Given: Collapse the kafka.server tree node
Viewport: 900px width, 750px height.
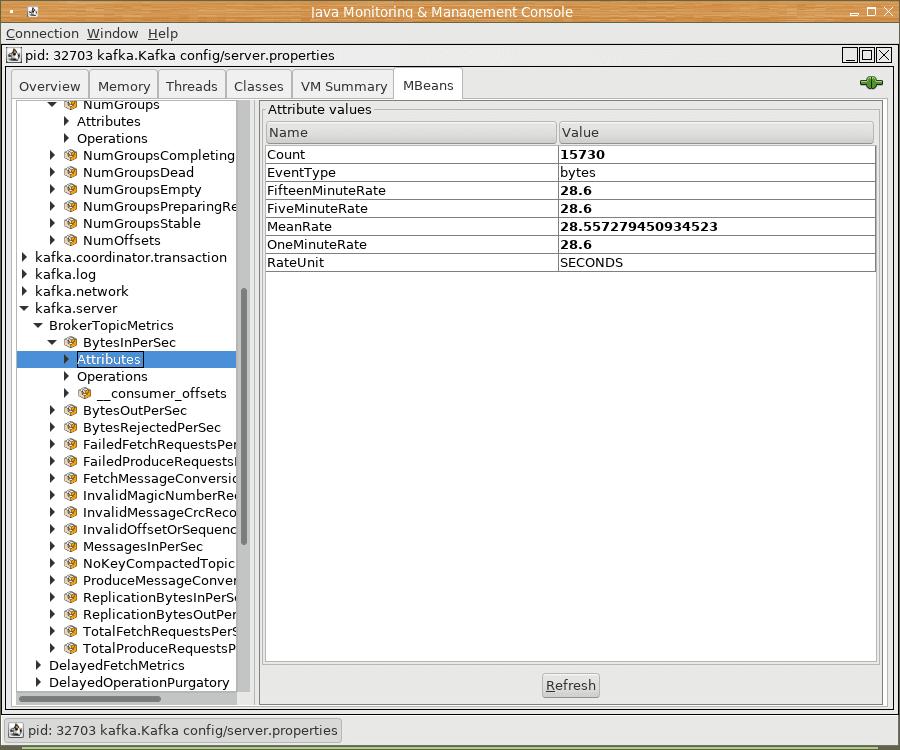Looking at the screenshot, I should point(24,308).
